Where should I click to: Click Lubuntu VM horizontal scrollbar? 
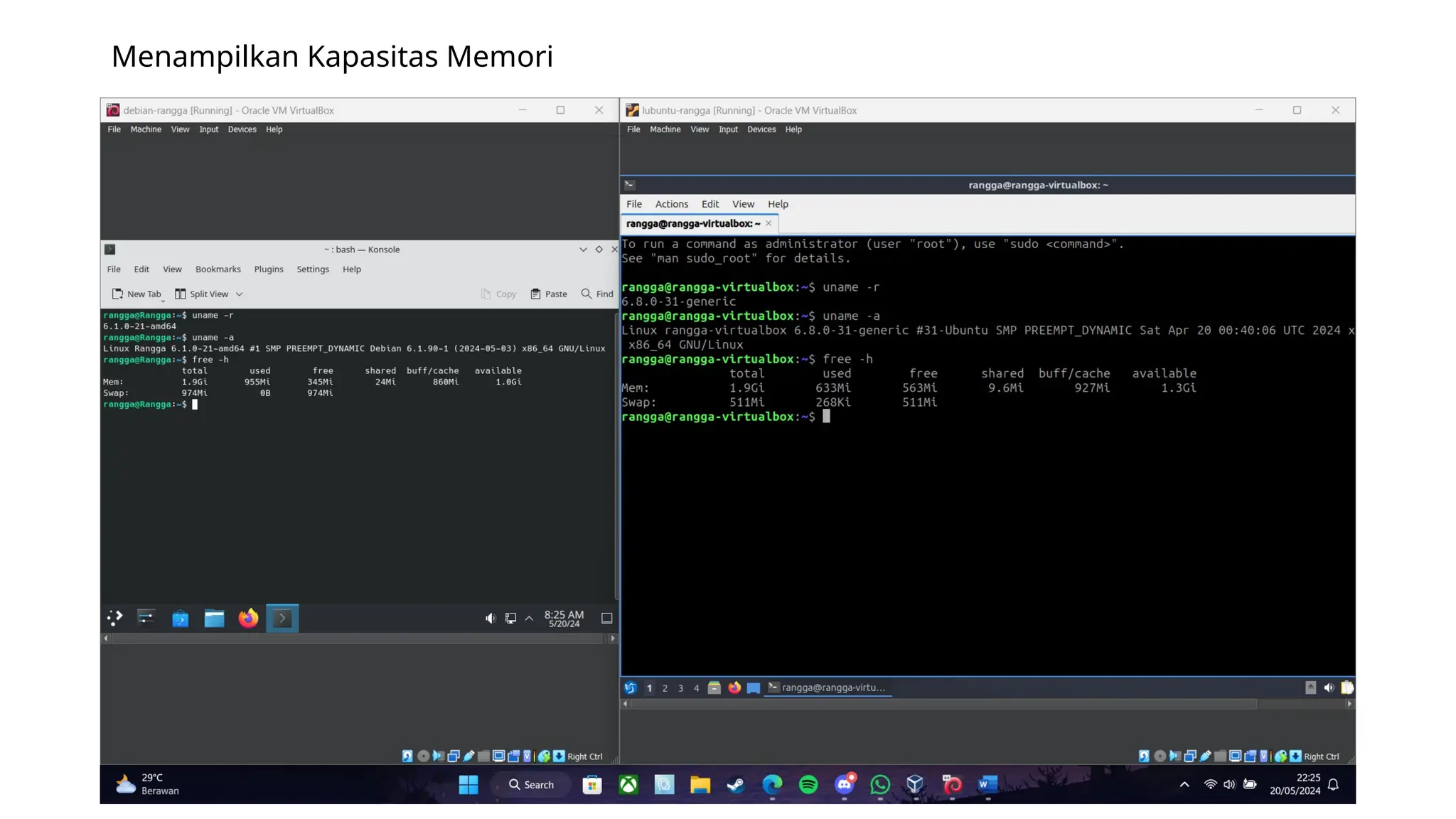tap(943, 704)
